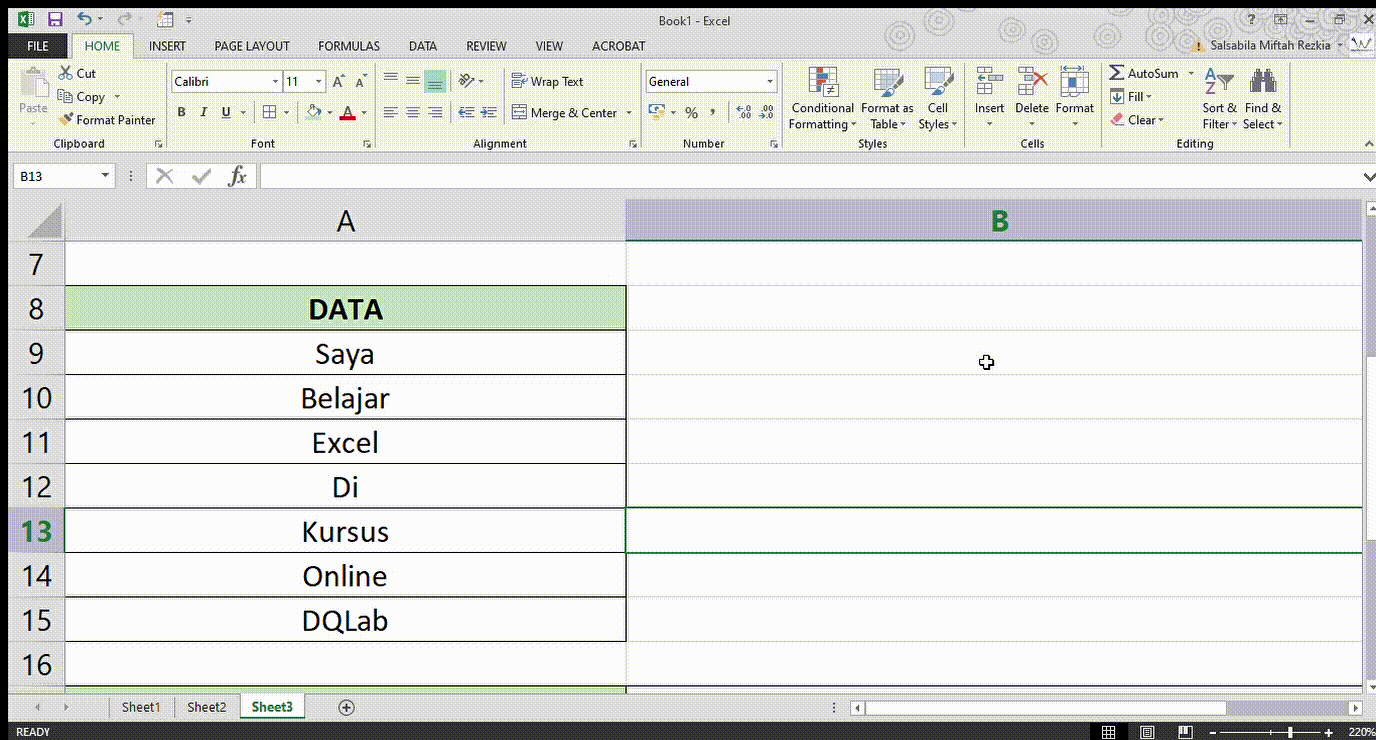
Task: Switch to the FORMULAS ribbon tab
Action: (x=348, y=46)
